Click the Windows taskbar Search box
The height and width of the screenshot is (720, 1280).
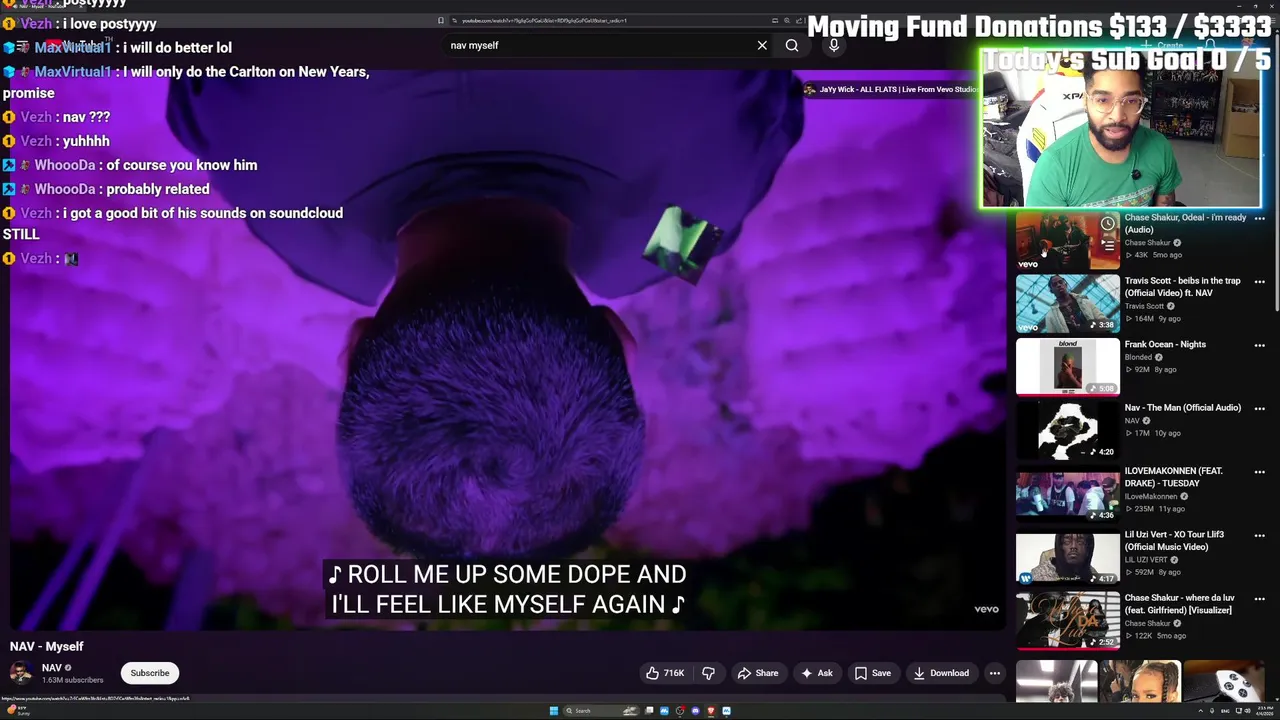(x=601, y=711)
